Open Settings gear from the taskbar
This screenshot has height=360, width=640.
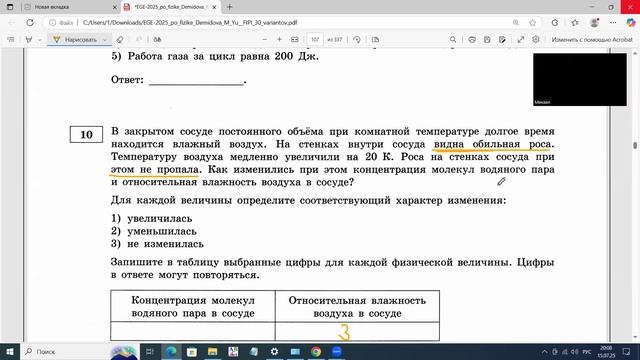[274, 351]
